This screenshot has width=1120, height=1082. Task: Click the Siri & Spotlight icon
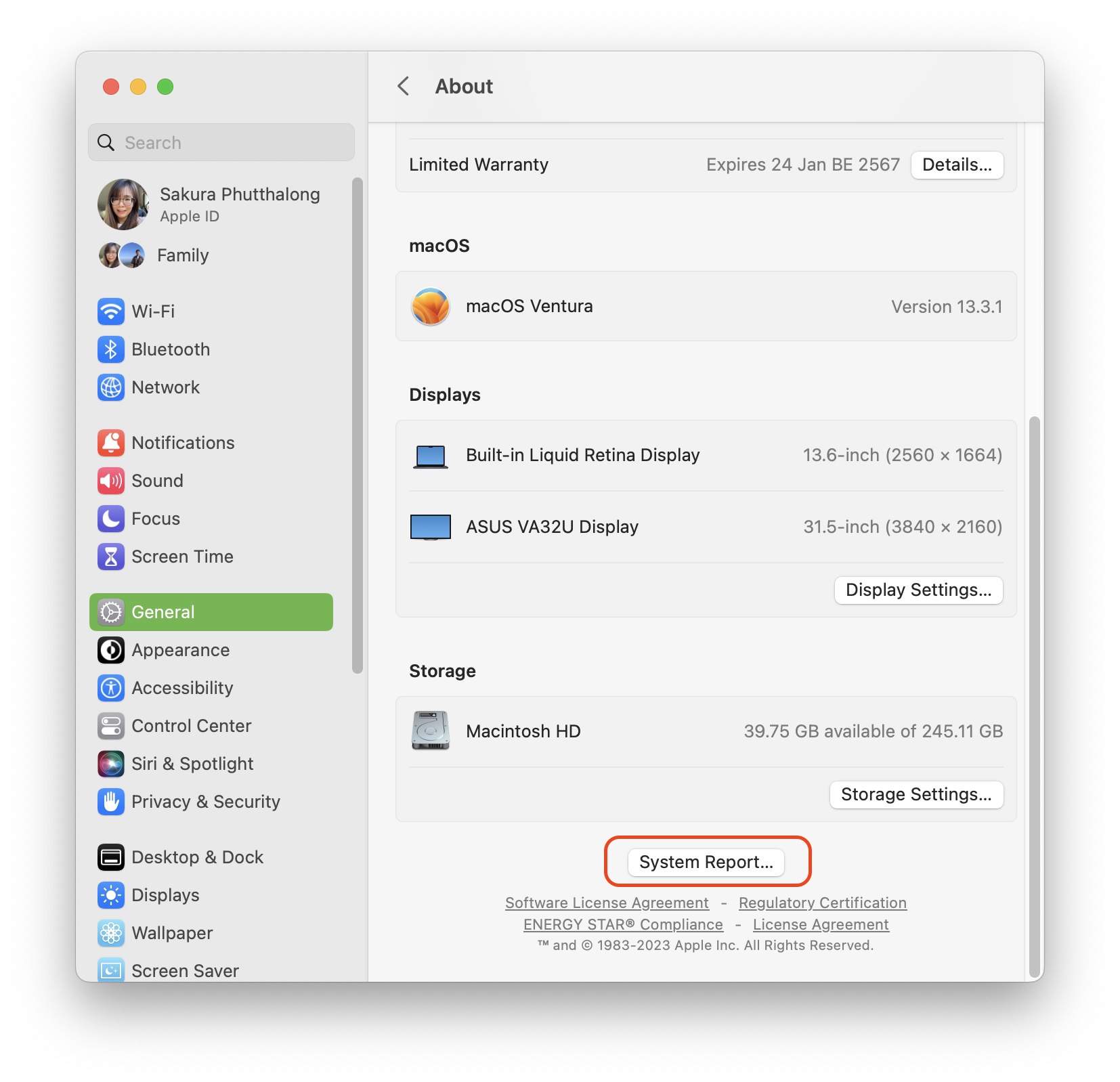[x=110, y=764]
